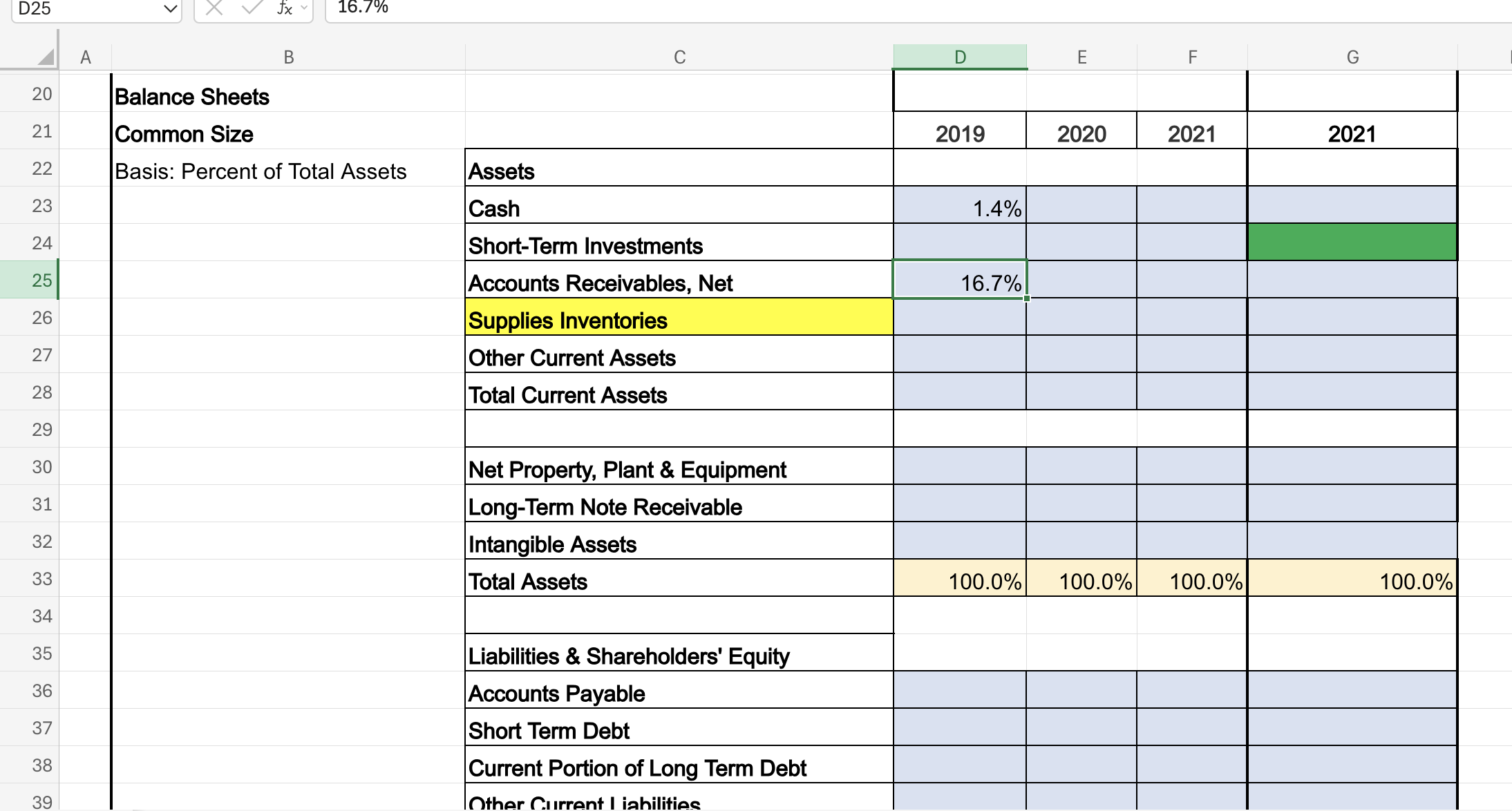1512x811 pixels.
Task: Select column D header
Action: (x=960, y=57)
